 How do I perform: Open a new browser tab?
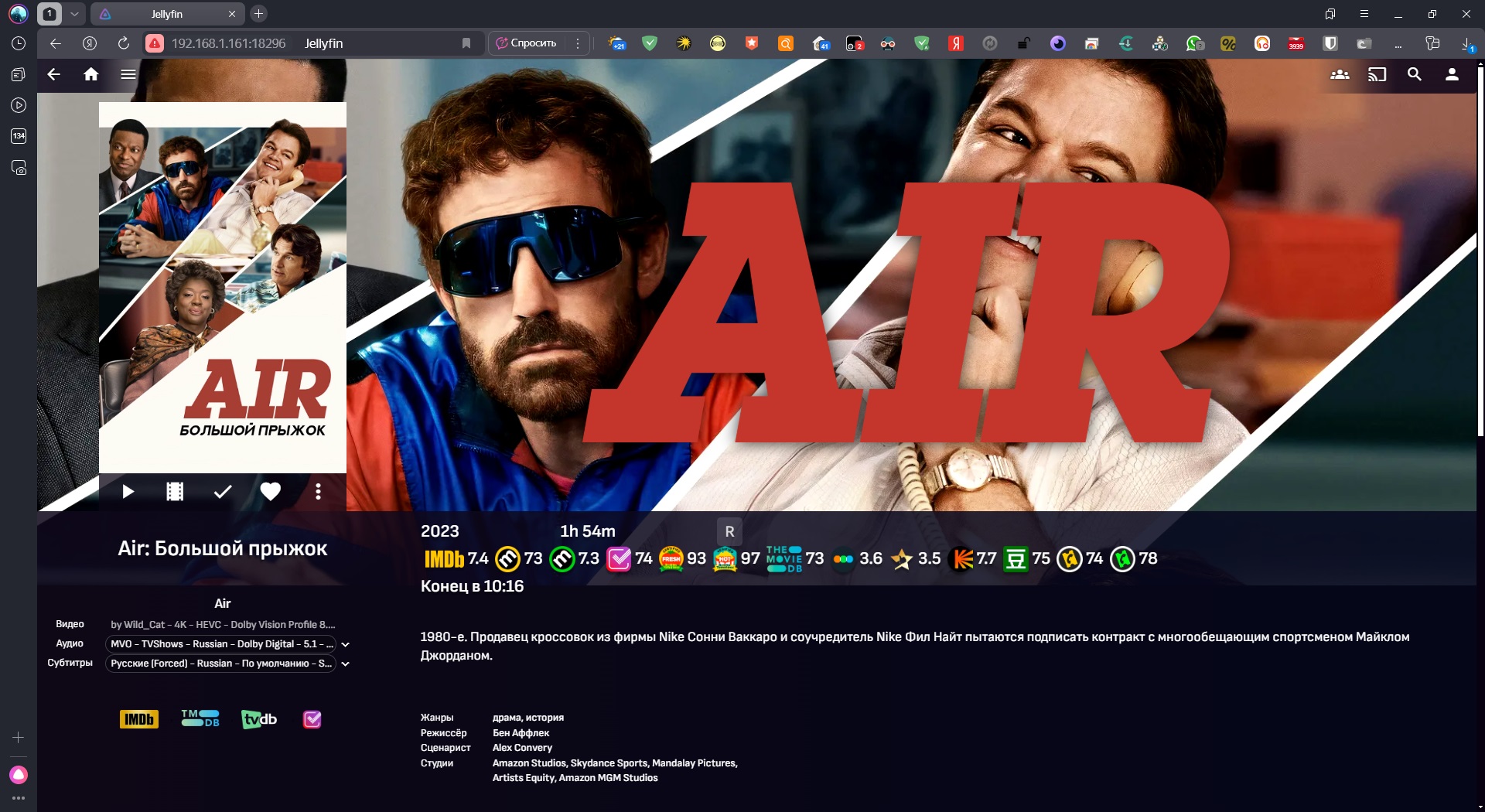259,14
